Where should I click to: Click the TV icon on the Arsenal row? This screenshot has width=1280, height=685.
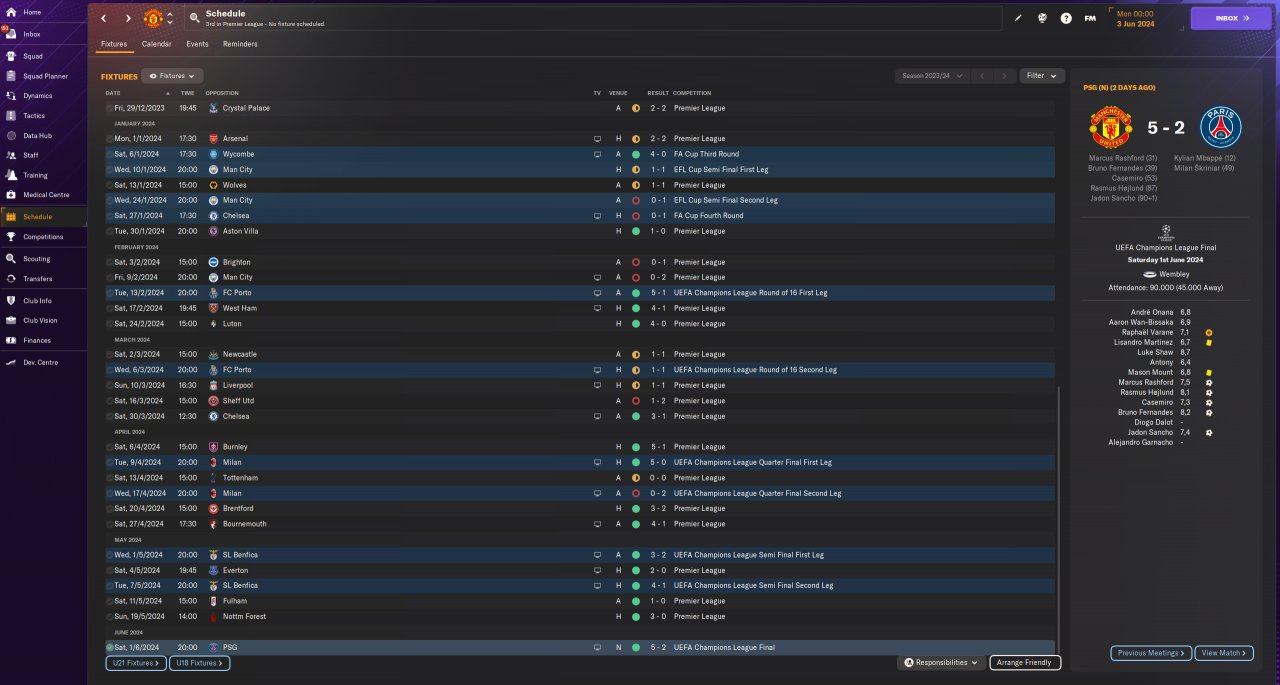pos(597,139)
